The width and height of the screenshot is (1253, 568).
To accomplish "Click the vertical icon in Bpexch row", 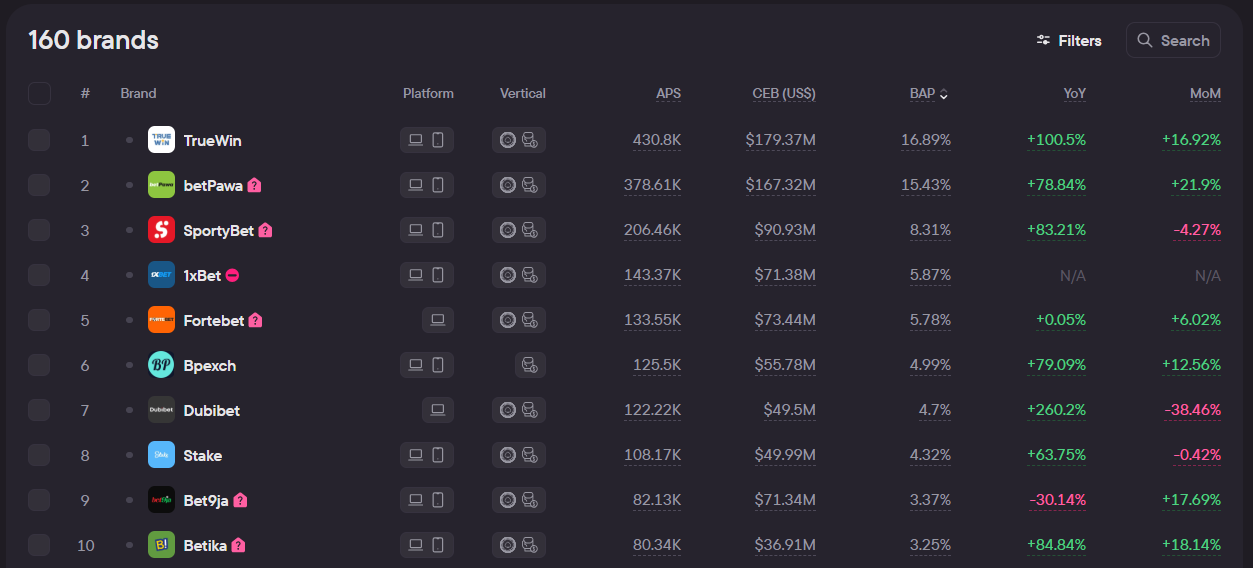I will pyautogui.click(x=530, y=365).
